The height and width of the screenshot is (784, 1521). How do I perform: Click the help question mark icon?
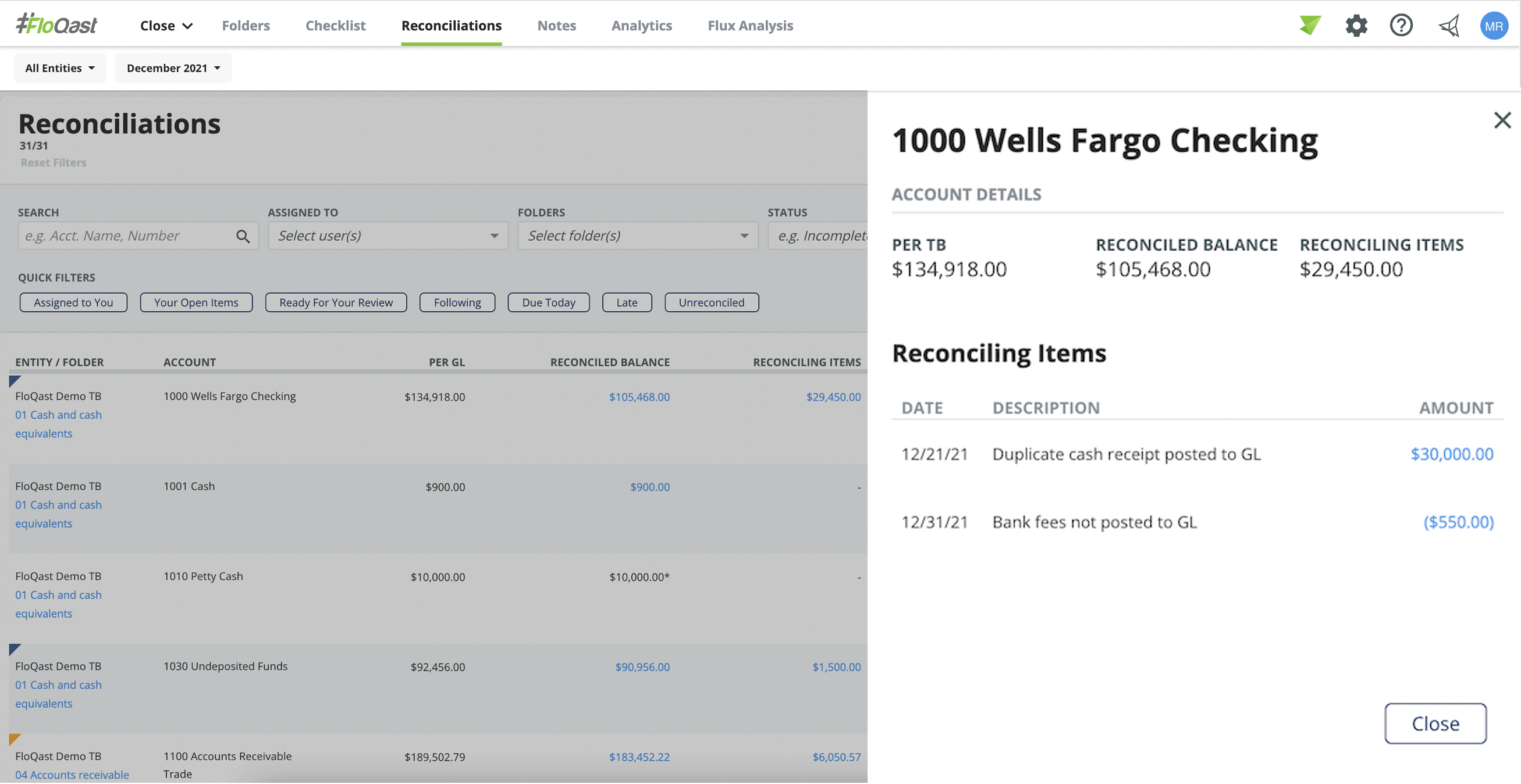point(1401,26)
